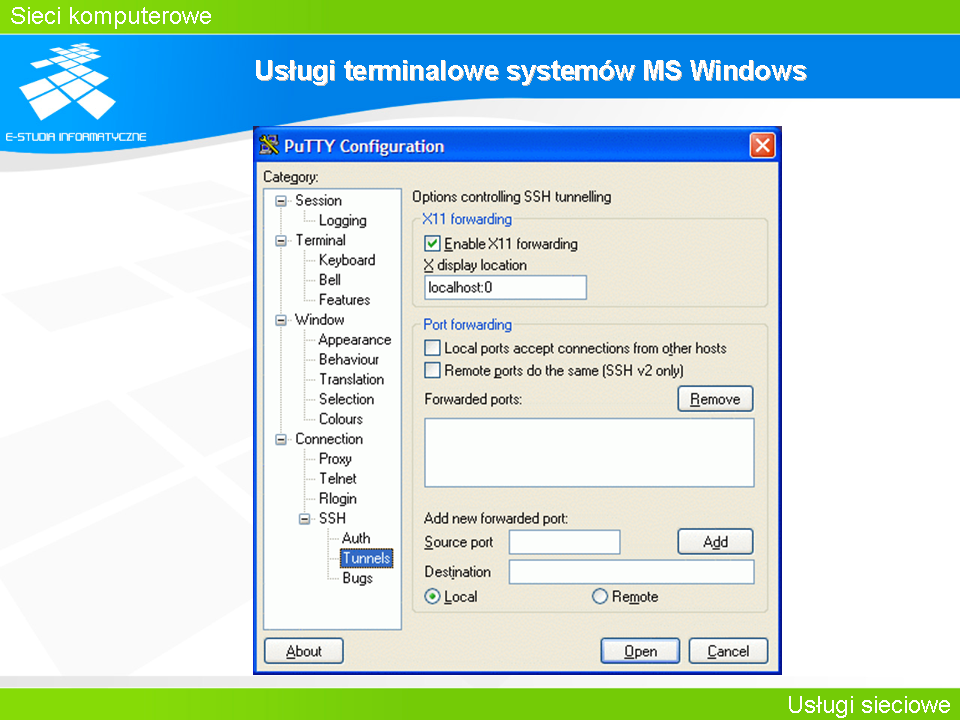Open the Behaviour category
960x720 pixels.
coord(348,359)
